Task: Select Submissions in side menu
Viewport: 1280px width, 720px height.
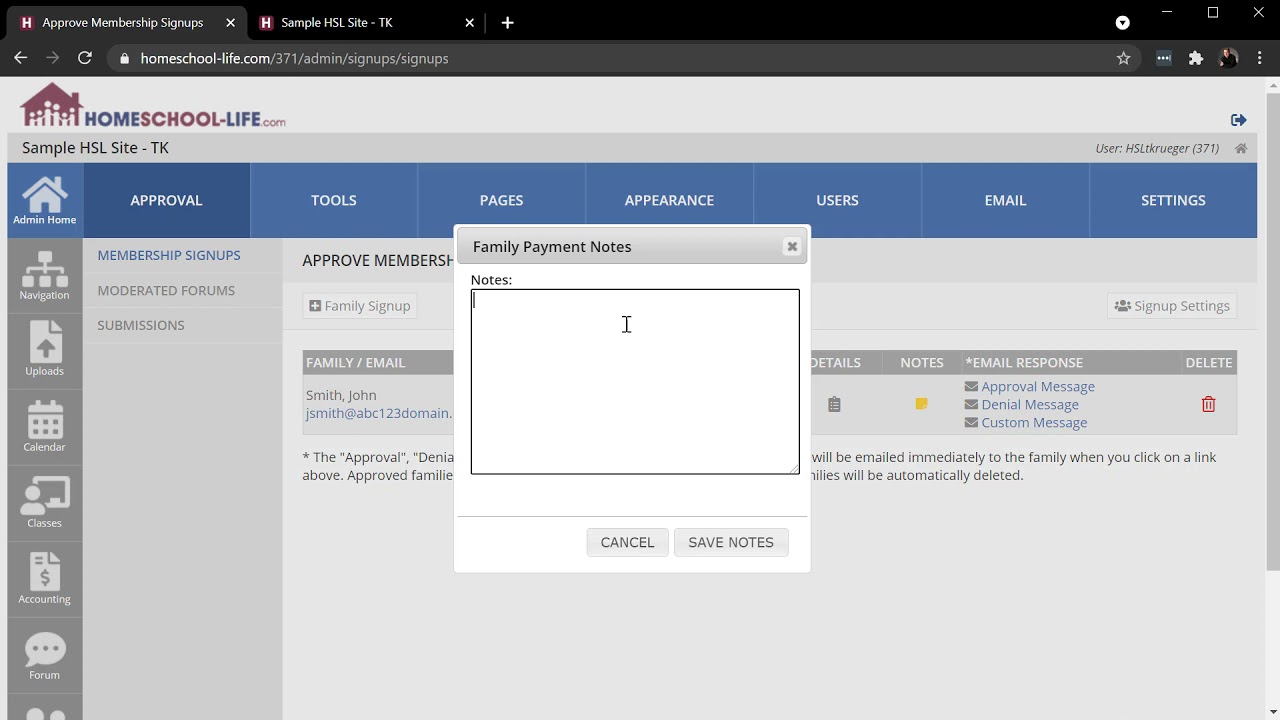Action: tap(141, 325)
